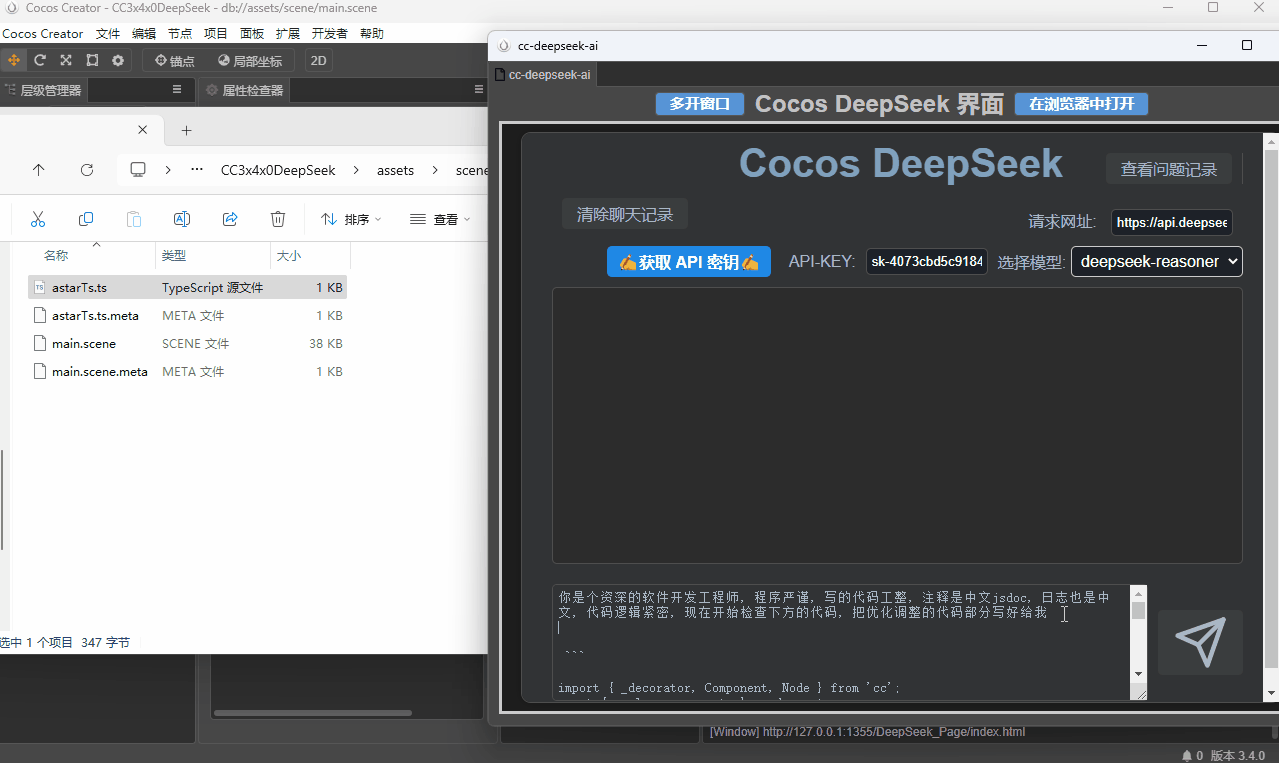This screenshot has height=763, width=1279.
Task: Open the 节点 menu
Action: pos(180,34)
